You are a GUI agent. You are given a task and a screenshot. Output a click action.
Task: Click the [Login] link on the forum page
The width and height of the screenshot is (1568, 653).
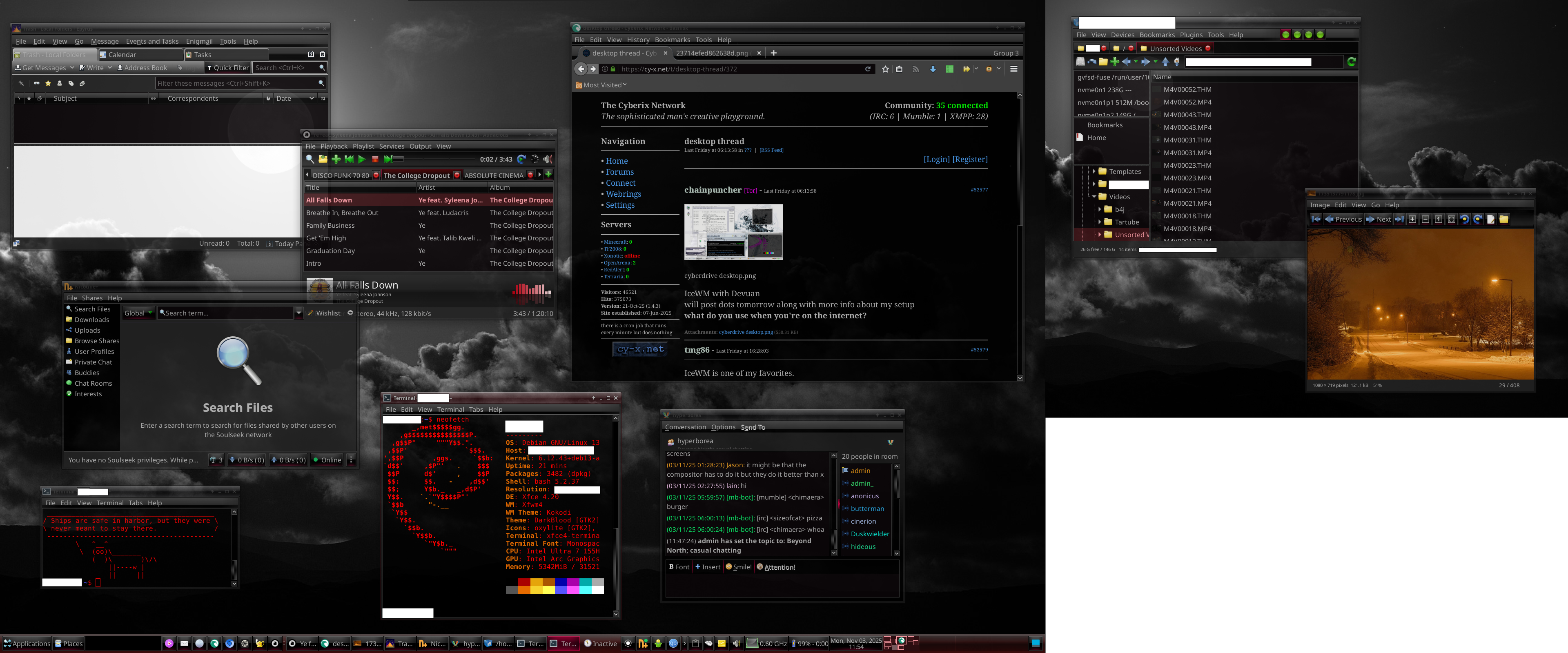(x=936, y=160)
